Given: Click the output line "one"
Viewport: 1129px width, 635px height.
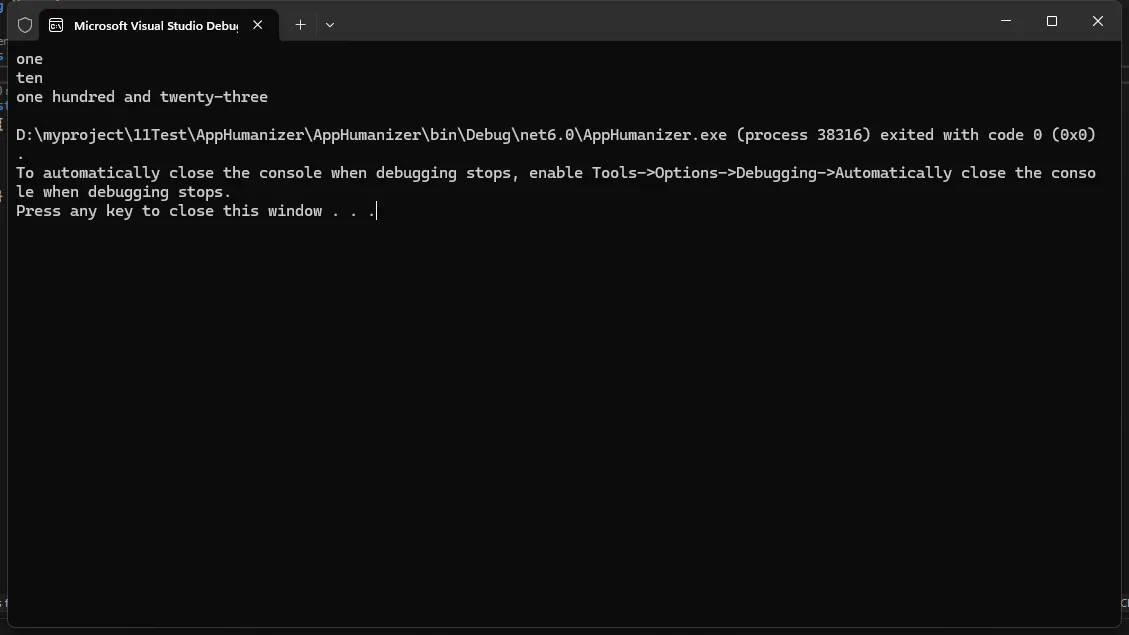Looking at the screenshot, I should click(x=30, y=59).
